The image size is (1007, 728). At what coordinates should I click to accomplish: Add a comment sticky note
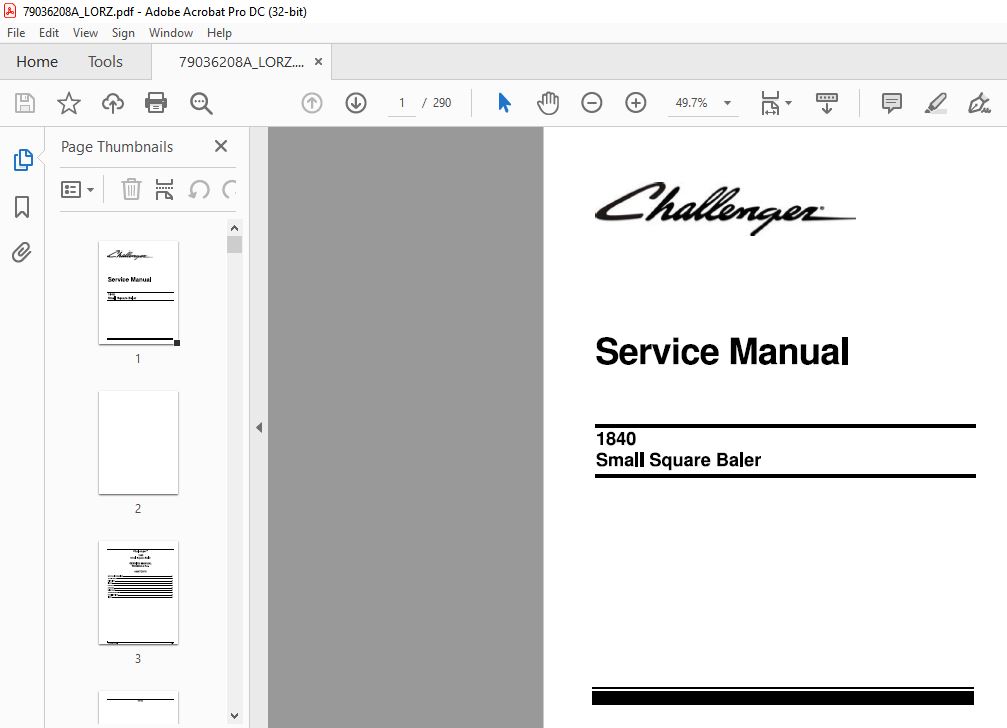891,103
